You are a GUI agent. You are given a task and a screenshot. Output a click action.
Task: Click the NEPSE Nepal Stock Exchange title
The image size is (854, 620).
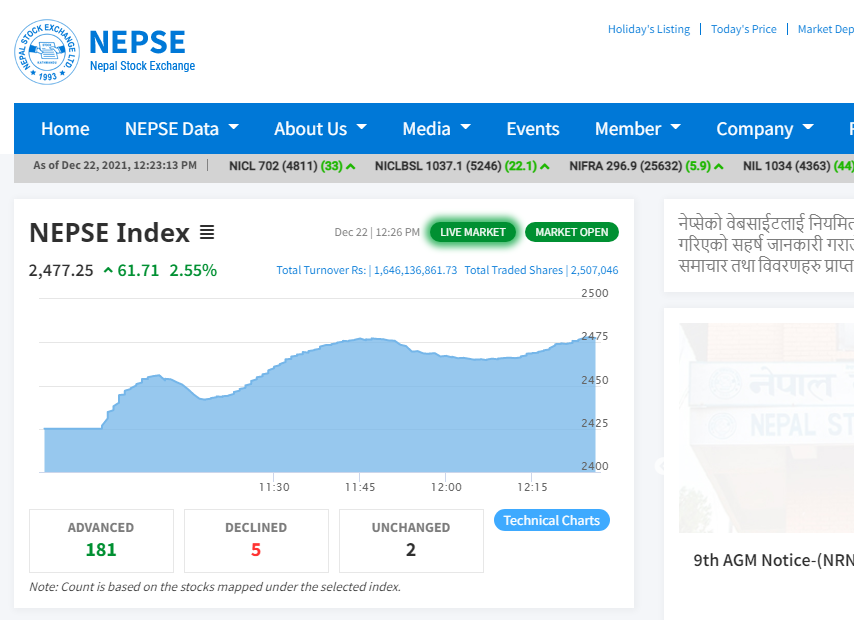click(142, 51)
